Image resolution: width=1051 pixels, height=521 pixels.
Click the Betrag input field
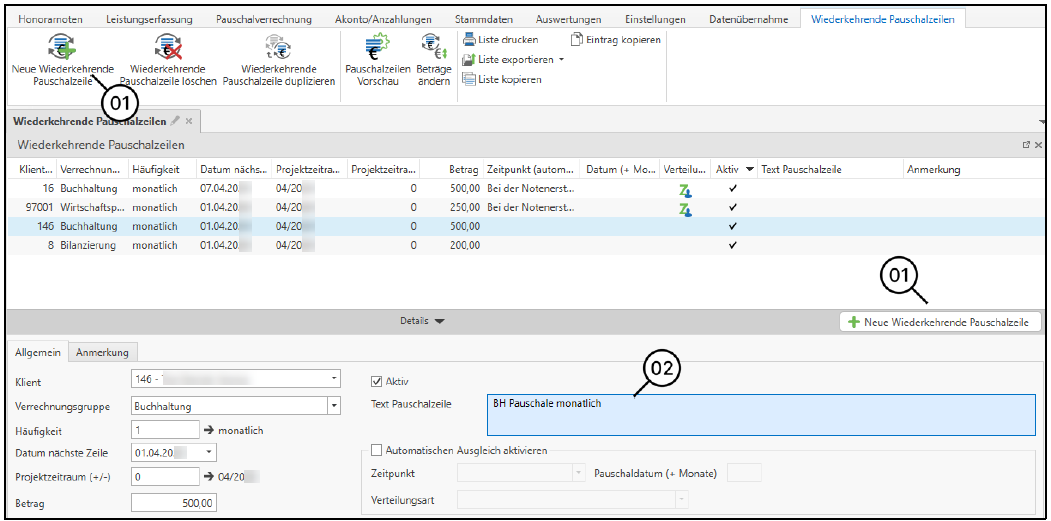(x=173, y=502)
